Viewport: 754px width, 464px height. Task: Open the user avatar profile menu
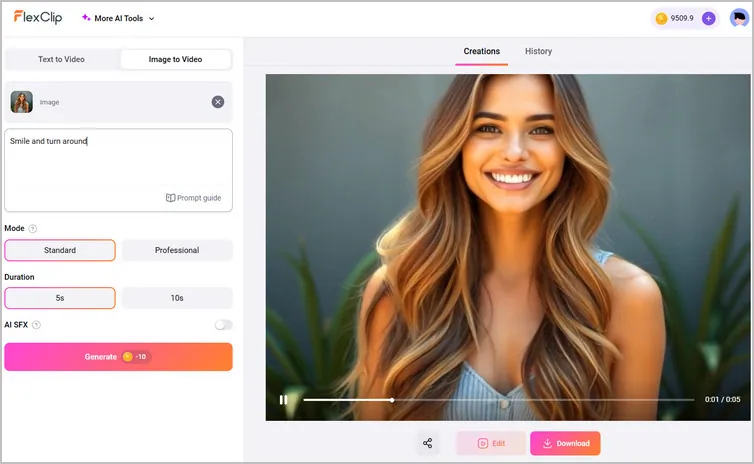tap(739, 18)
